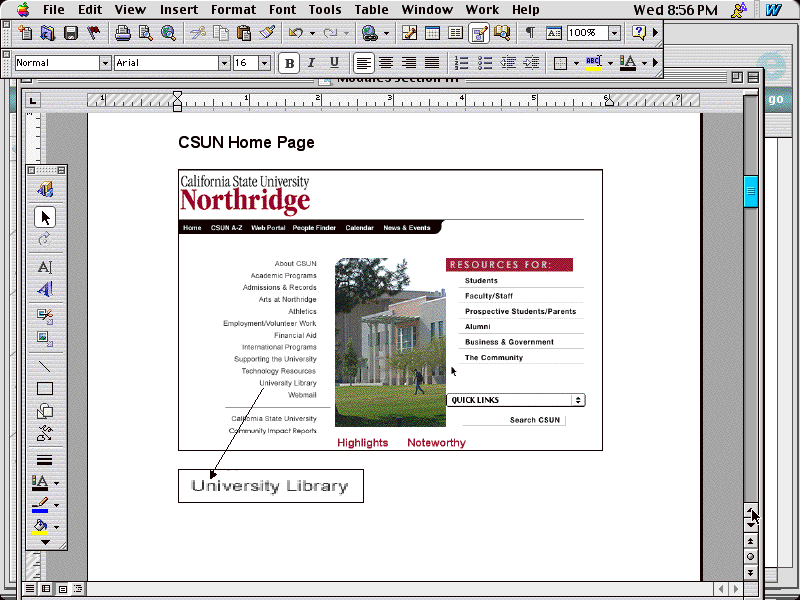Toggle the numbered list button

coord(461,63)
